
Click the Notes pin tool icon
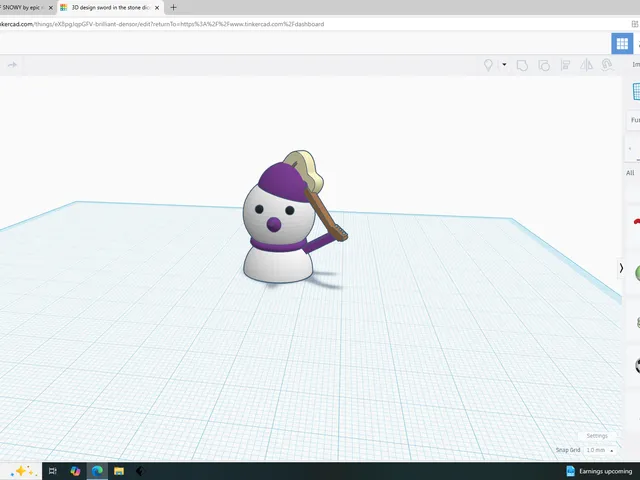click(488, 65)
